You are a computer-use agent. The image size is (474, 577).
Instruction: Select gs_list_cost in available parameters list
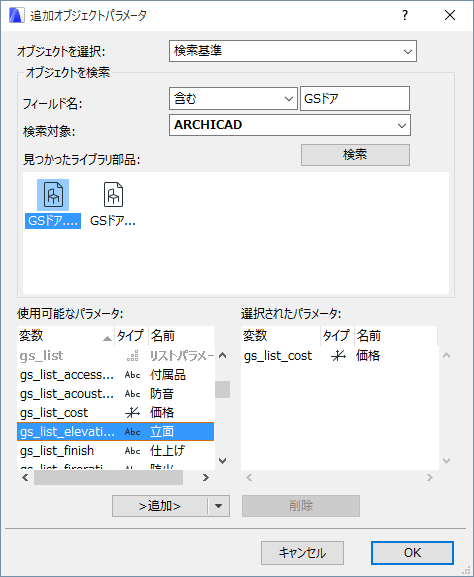click(116, 413)
